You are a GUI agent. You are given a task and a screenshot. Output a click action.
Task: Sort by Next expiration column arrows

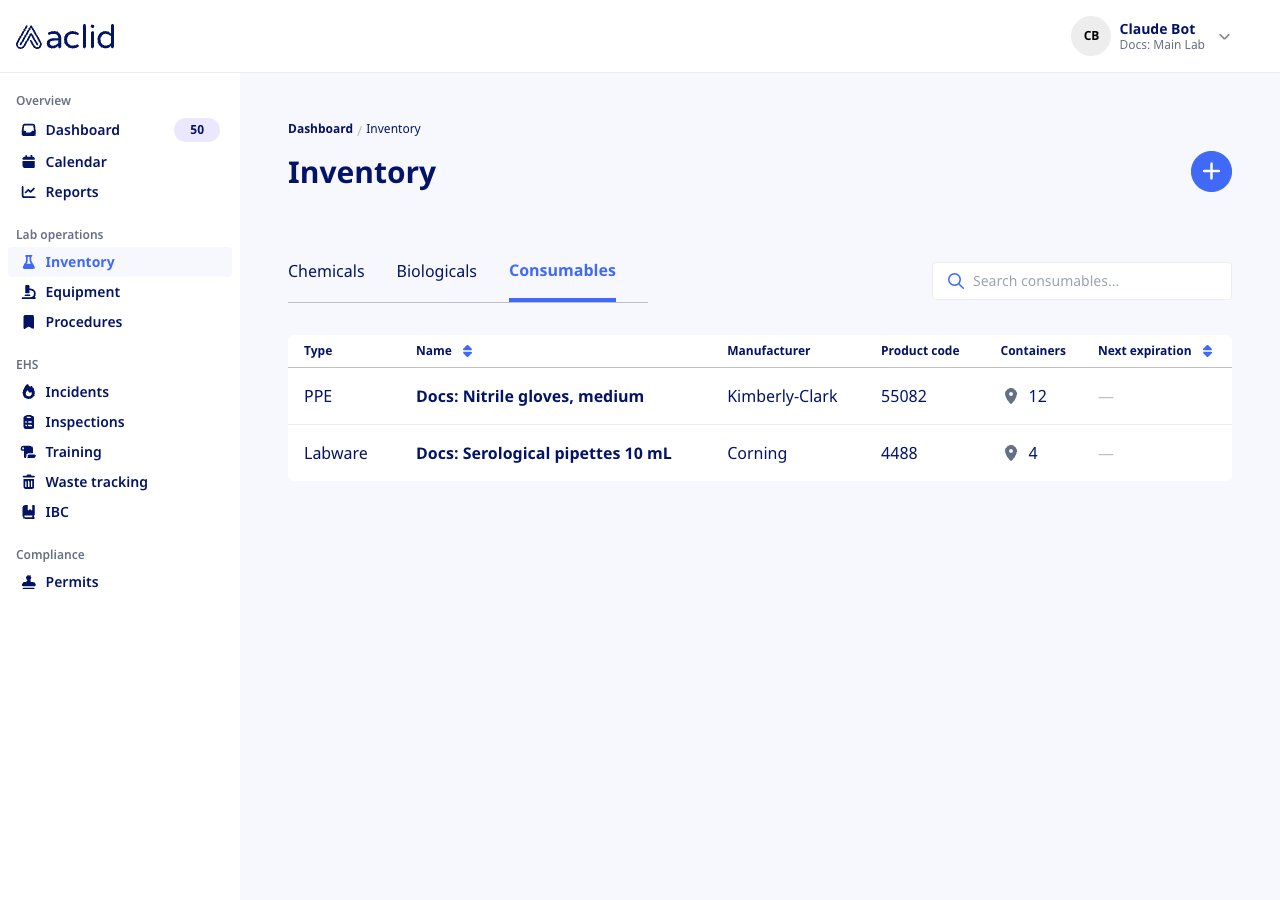tap(1207, 351)
